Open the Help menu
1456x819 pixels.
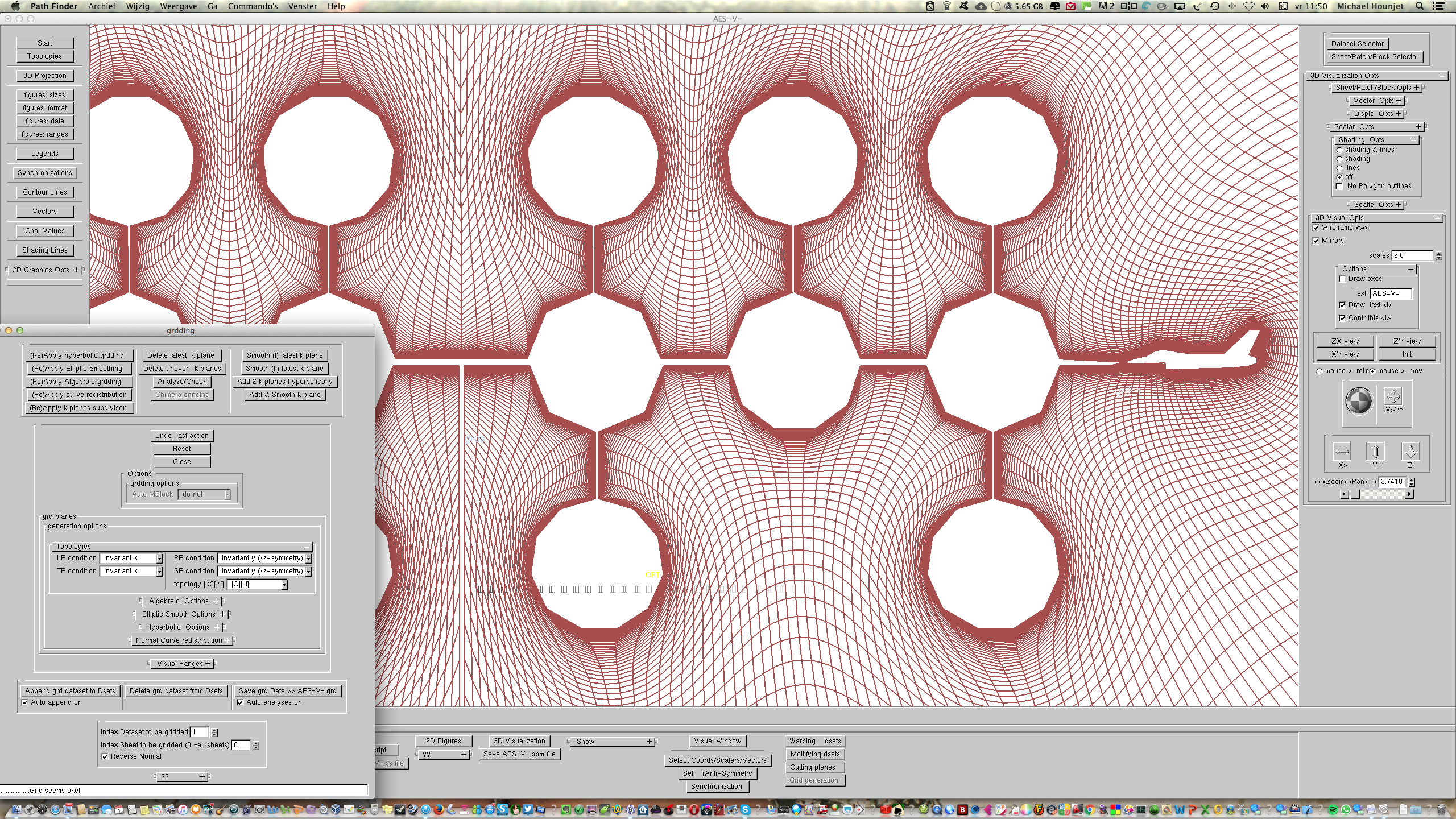336,6
